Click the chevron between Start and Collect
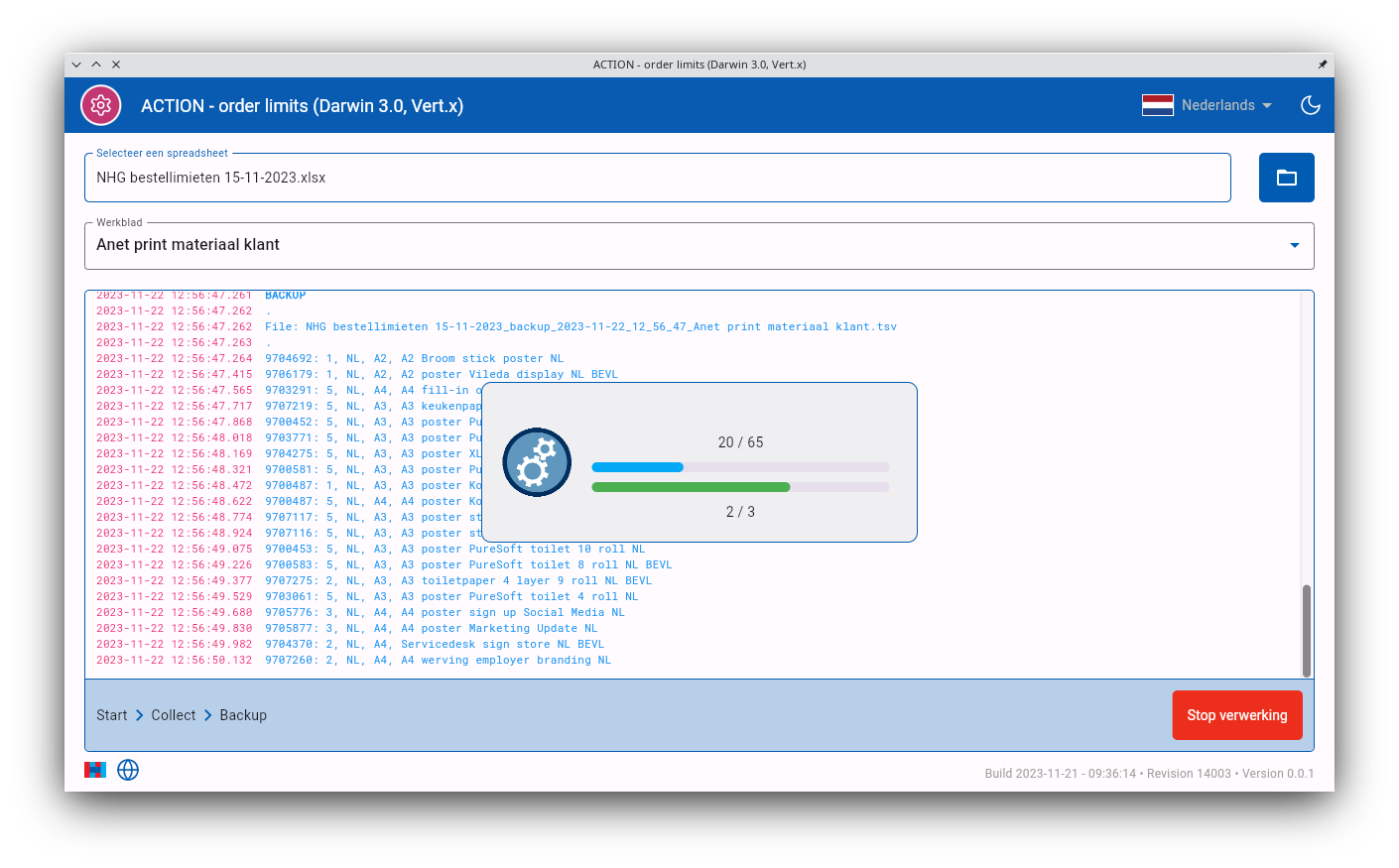The image size is (1399, 868). pyautogui.click(x=140, y=715)
